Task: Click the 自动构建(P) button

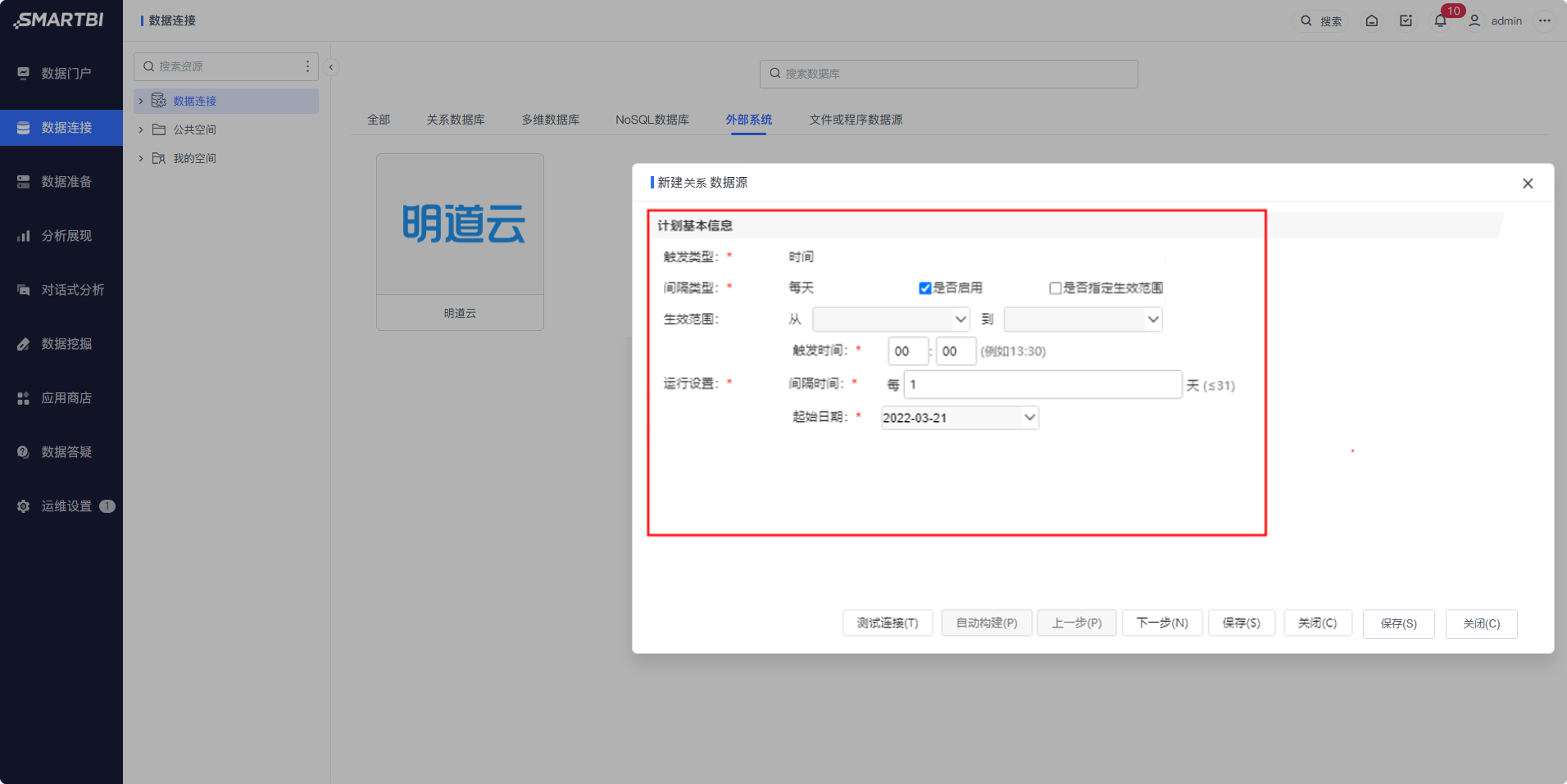Action: tap(987, 623)
